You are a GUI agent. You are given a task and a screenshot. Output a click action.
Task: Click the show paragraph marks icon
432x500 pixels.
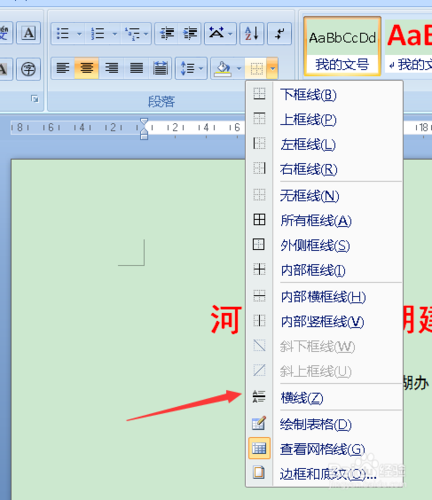click(x=279, y=33)
